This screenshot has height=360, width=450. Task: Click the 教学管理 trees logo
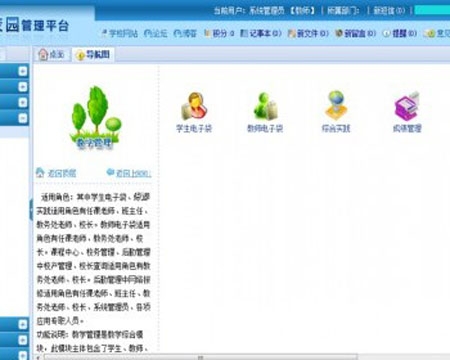coord(96,118)
